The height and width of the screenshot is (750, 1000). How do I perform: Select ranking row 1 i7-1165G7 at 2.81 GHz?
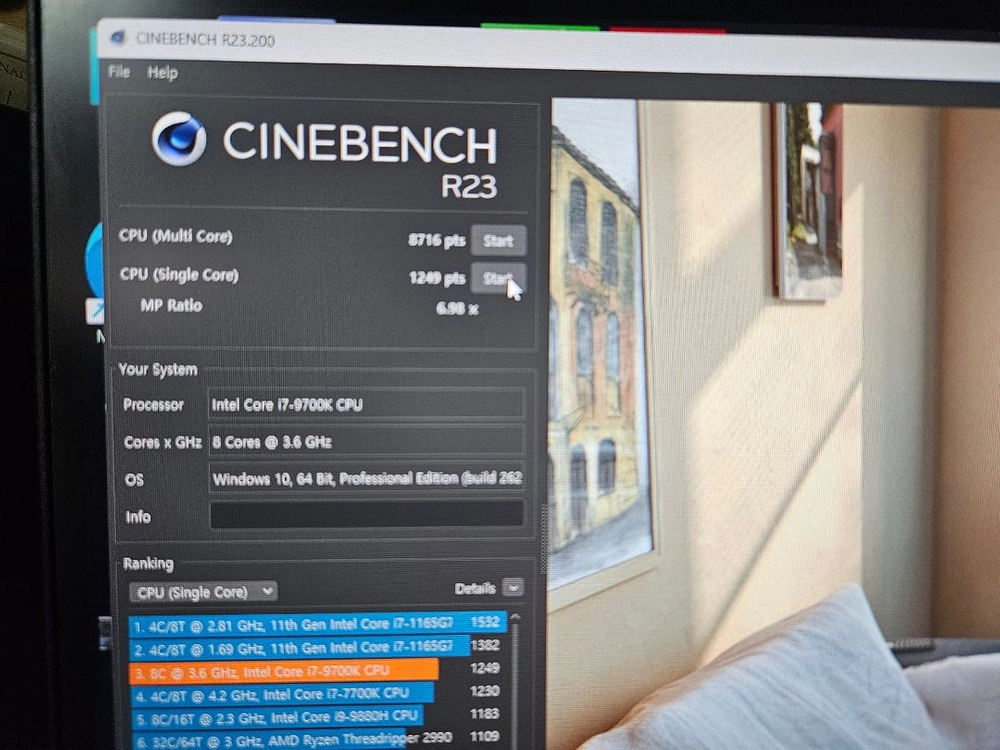(x=318, y=624)
